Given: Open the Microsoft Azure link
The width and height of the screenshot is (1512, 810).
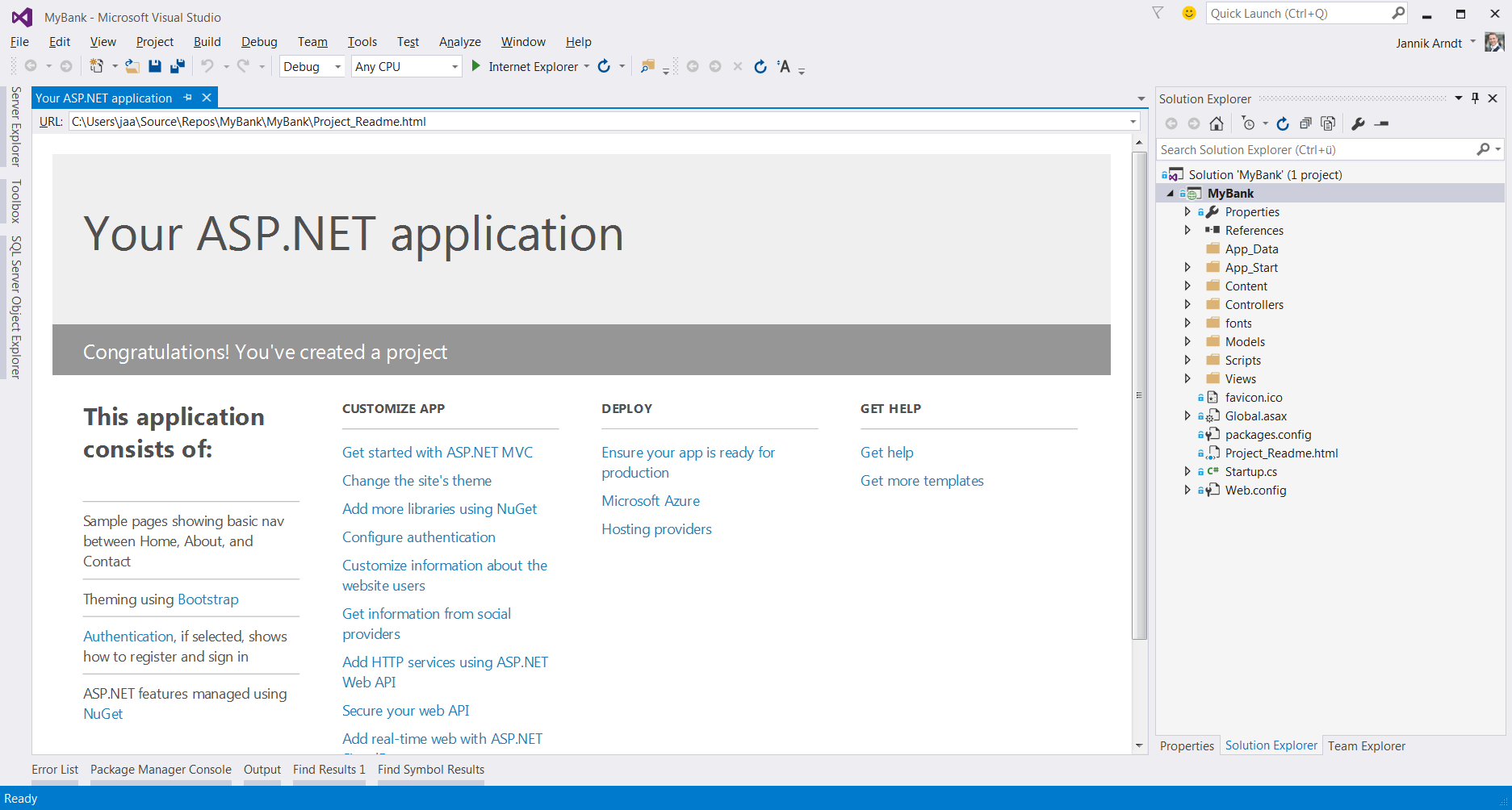Looking at the screenshot, I should click(x=651, y=501).
